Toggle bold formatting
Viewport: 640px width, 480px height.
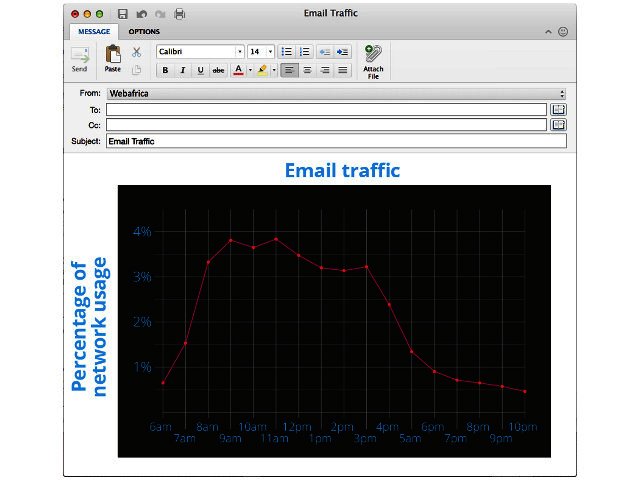[x=165, y=70]
